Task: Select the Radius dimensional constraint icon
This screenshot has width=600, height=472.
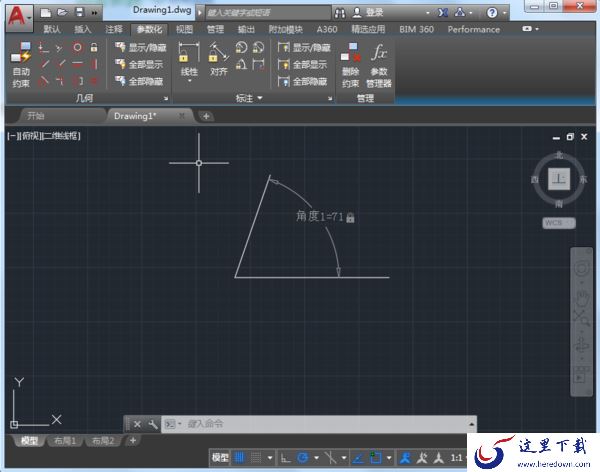Action: coord(241,47)
